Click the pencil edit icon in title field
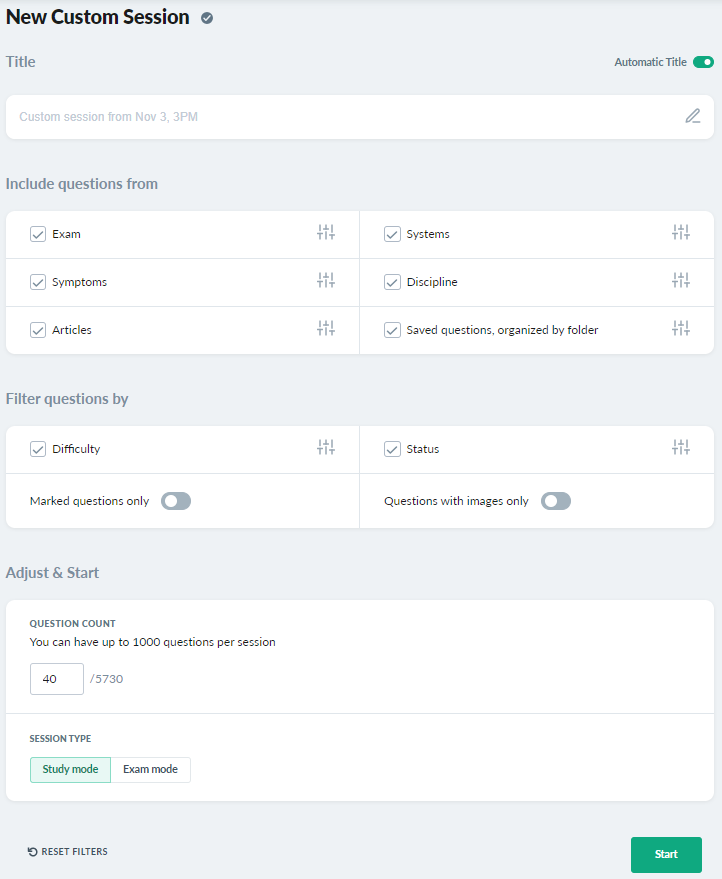Image resolution: width=722 pixels, height=879 pixels. 693,116
